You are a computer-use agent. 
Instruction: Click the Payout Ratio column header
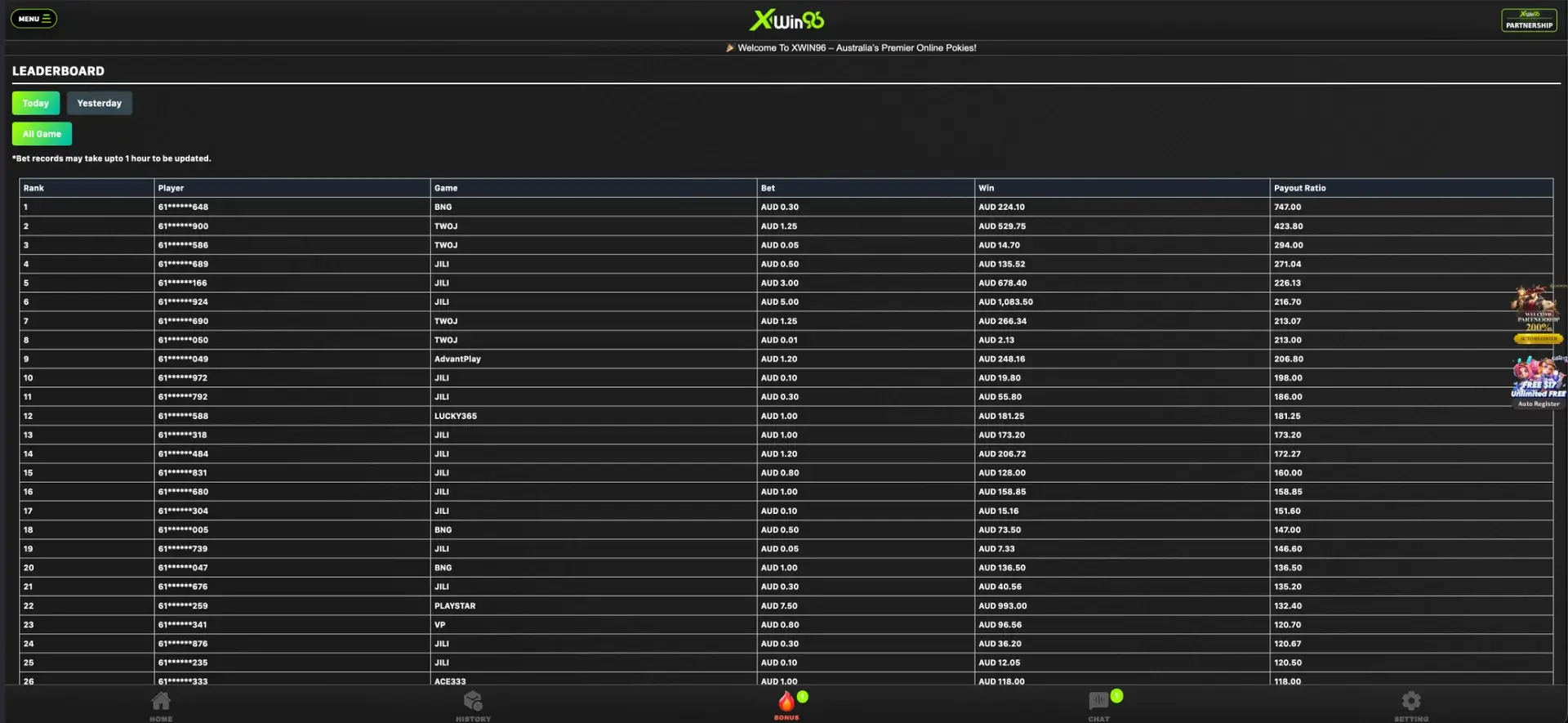1411,188
